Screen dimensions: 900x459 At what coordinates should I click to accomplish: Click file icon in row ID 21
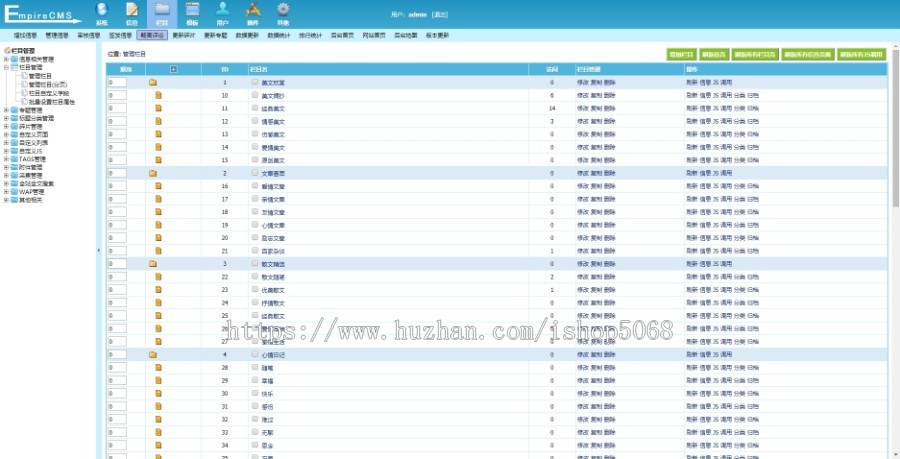158,251
